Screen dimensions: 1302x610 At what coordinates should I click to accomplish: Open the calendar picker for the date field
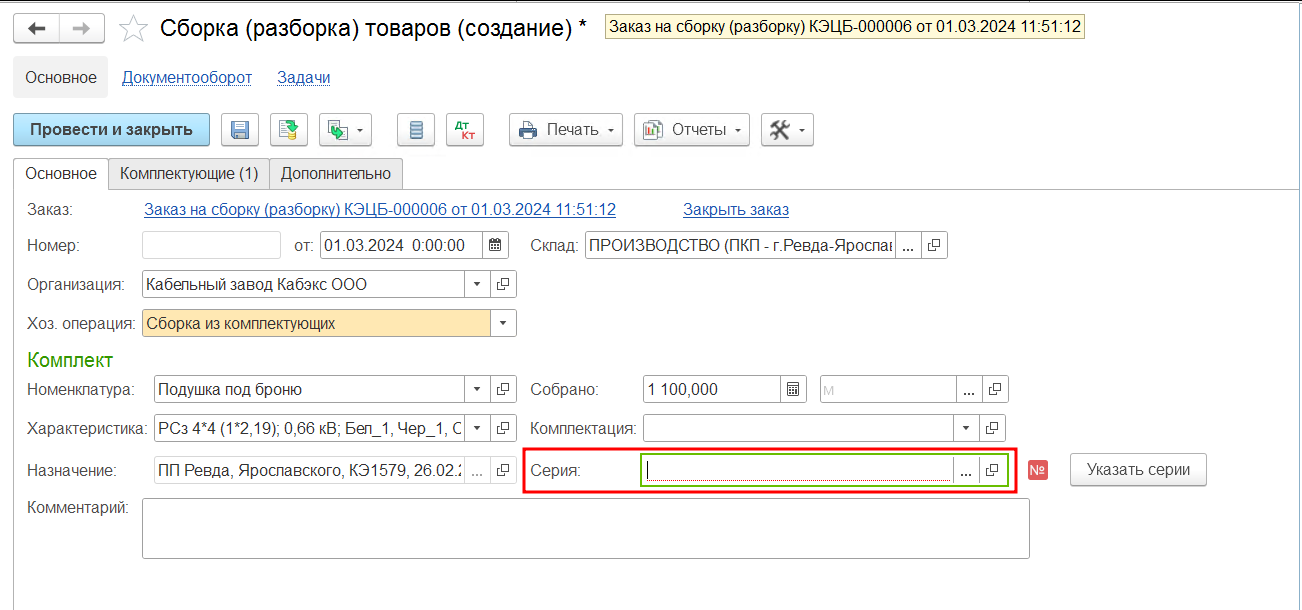click(x=496, y=245)
